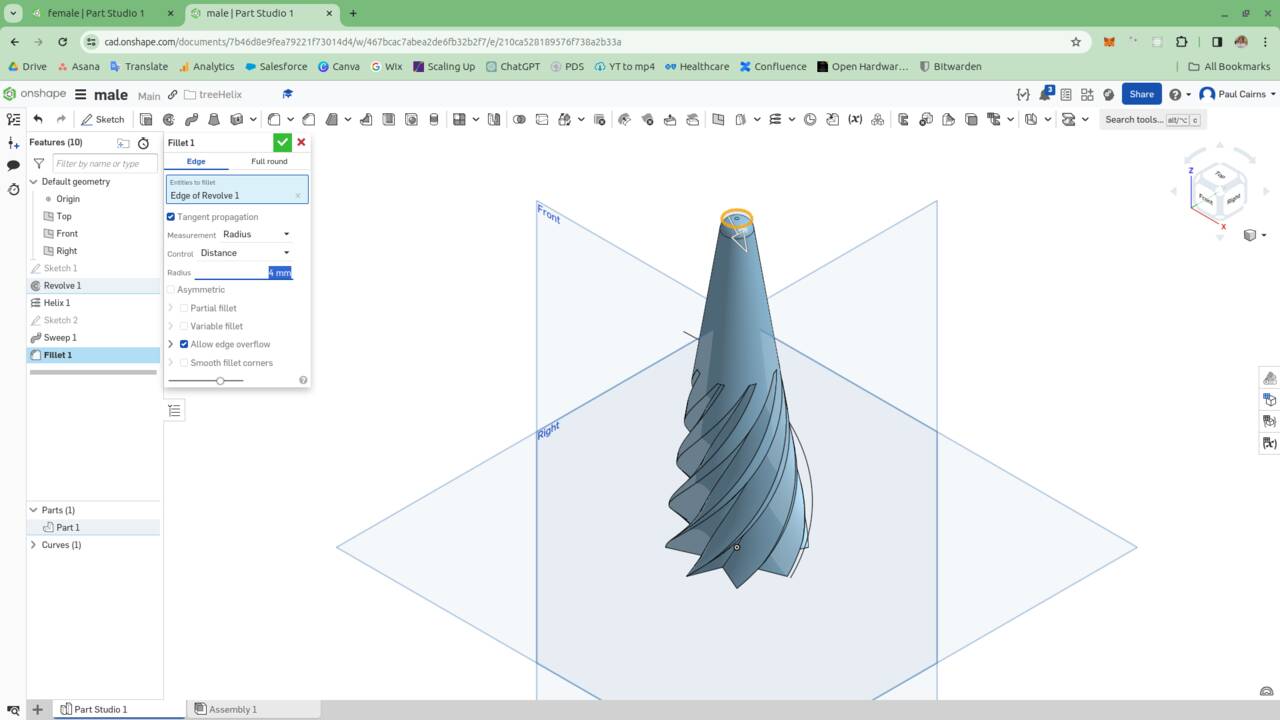1280x720 pixels.
Task: Adjust the Fillet preview slider handle
Action: click(220, 380)
